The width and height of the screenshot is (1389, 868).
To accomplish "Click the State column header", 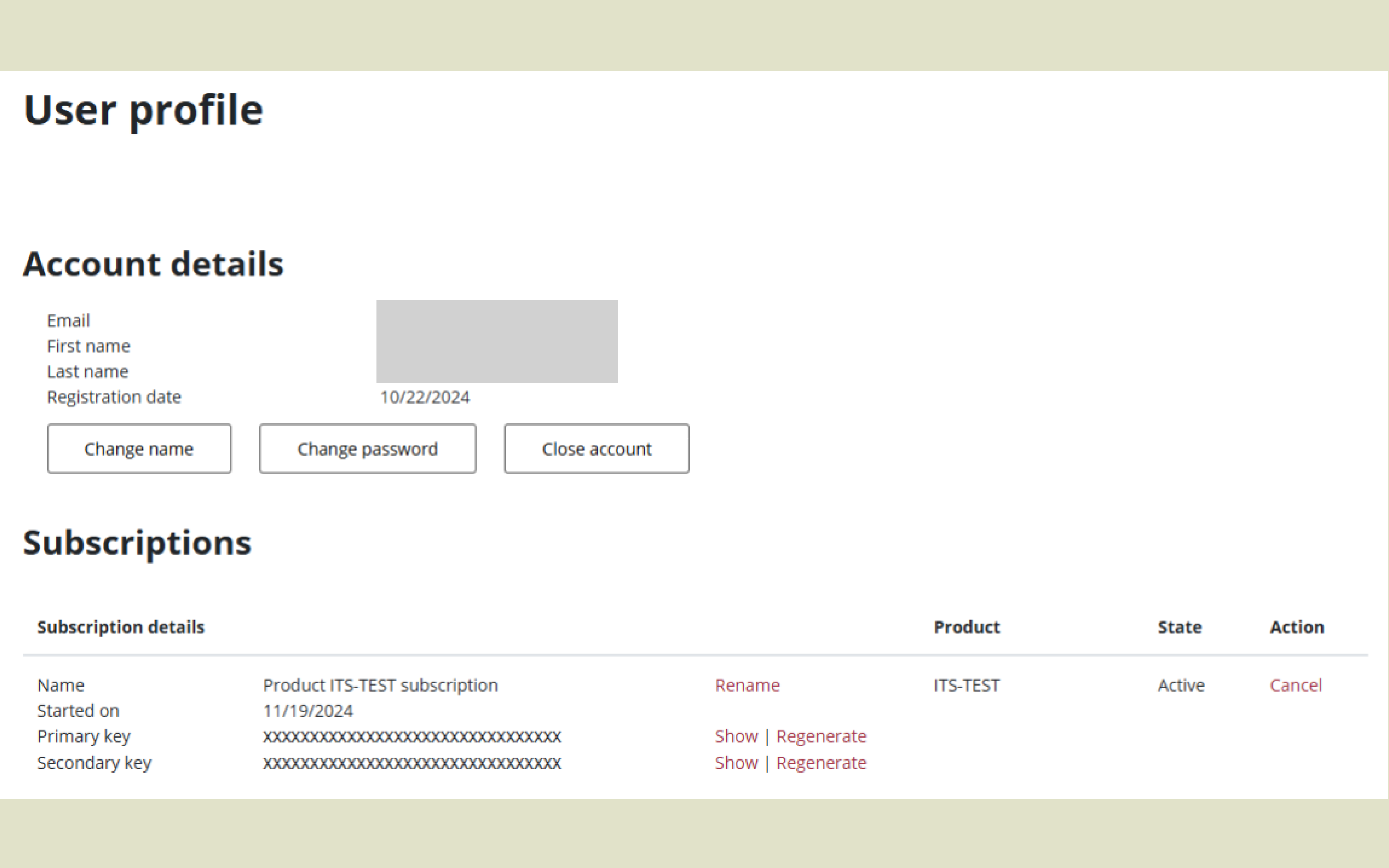I will pos(1179,627).
